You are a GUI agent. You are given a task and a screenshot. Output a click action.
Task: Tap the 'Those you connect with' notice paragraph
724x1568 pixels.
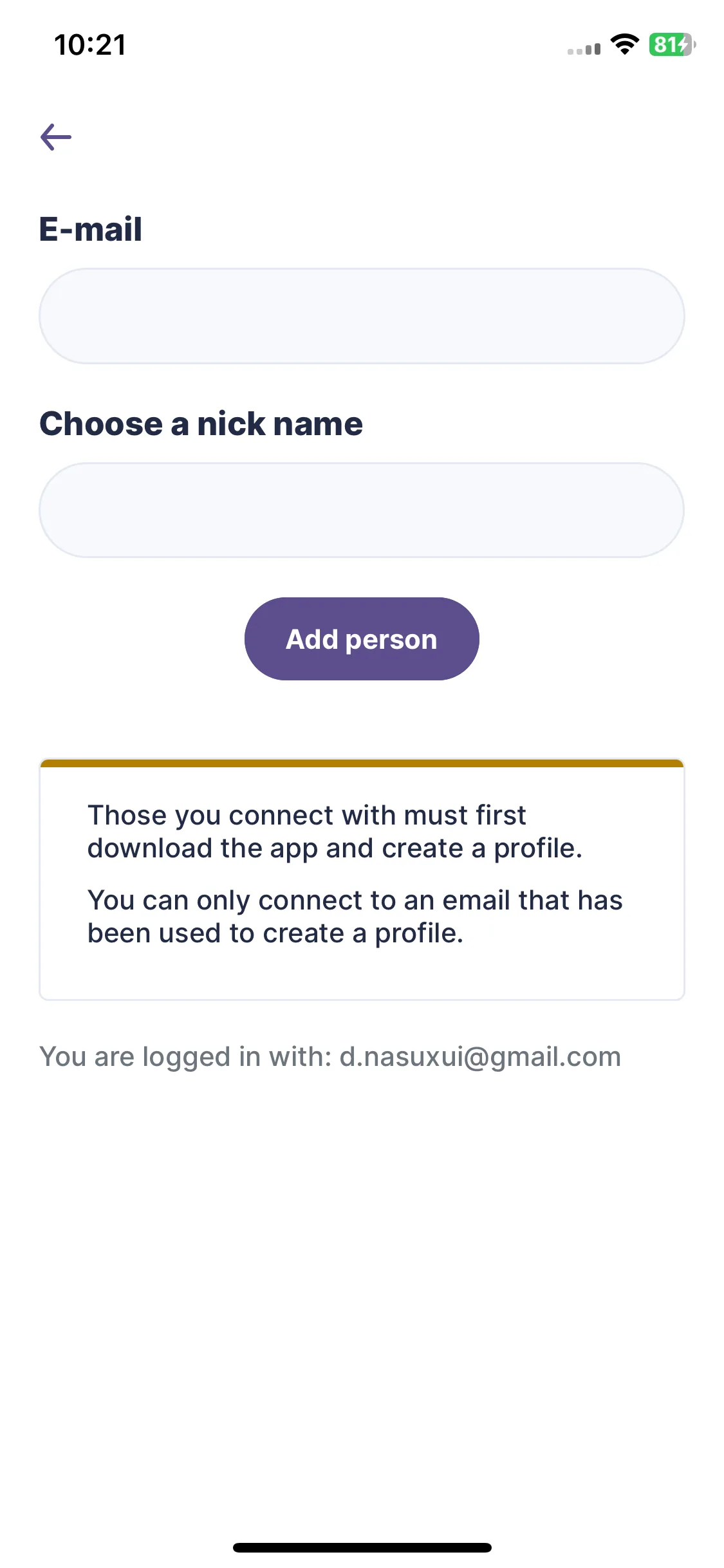335,832
